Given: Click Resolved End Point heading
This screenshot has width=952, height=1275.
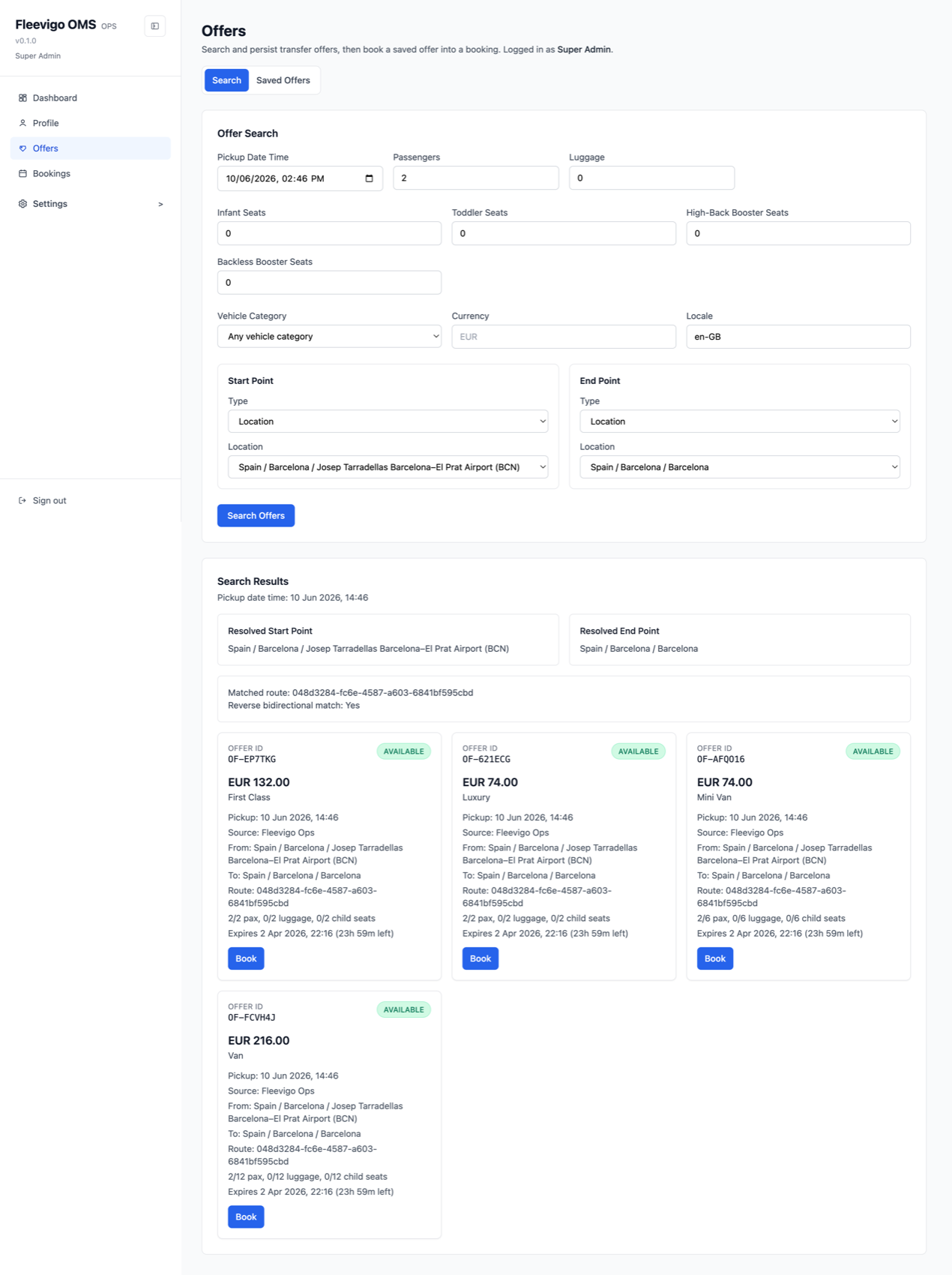Looking at the screenshot, I should (619, 631).
